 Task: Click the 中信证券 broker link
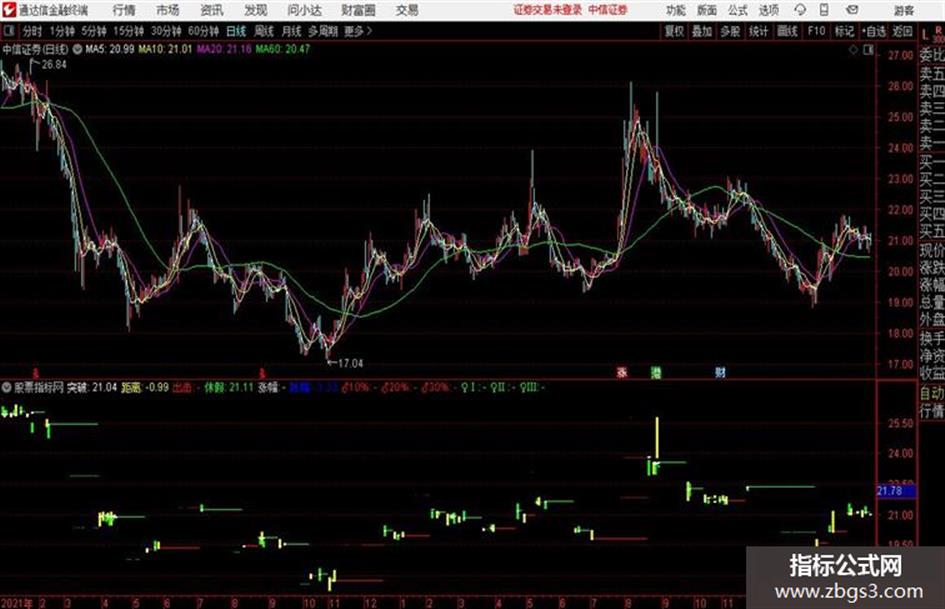click(x=608, y=10)
